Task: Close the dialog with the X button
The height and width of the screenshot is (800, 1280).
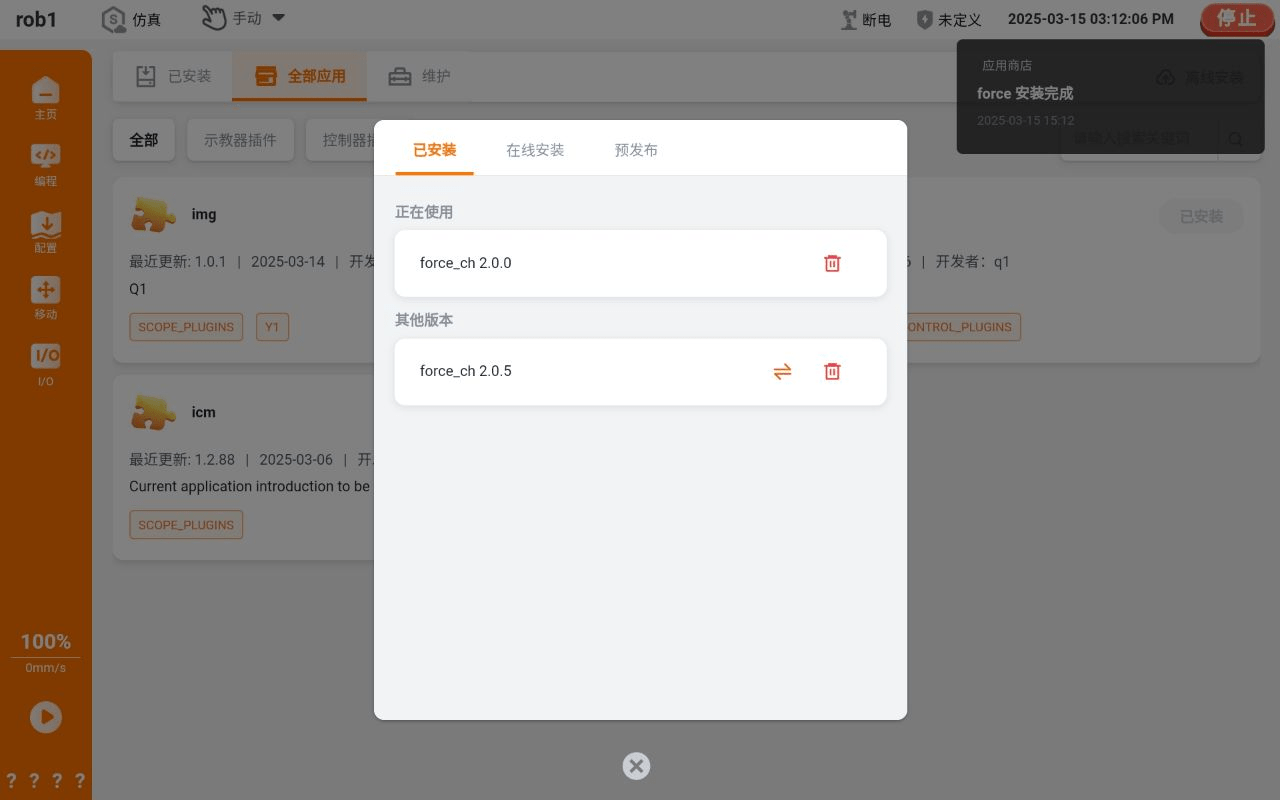Action: (x=636, y=766)
